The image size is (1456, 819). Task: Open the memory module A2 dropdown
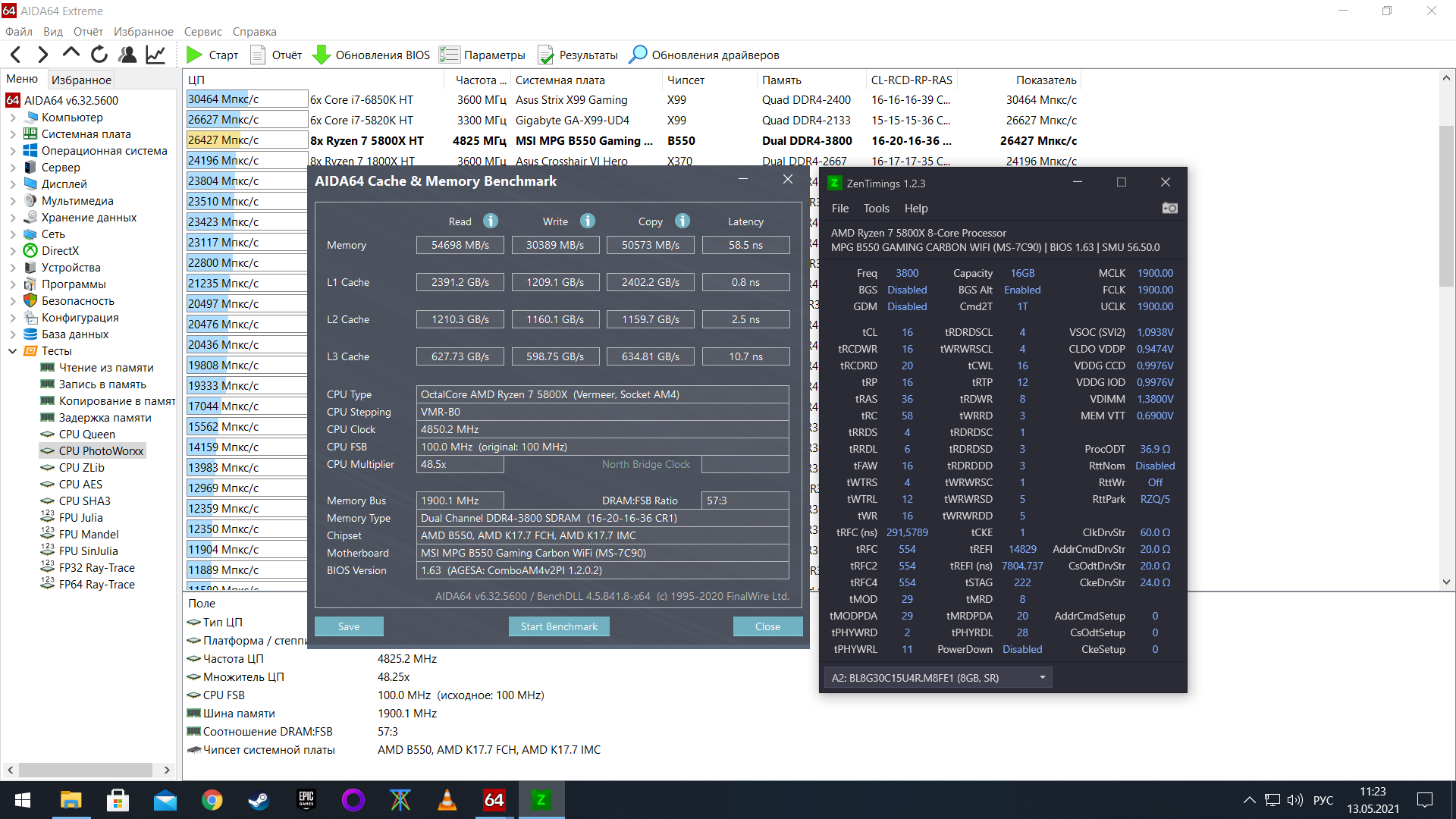coord(1042,677)
